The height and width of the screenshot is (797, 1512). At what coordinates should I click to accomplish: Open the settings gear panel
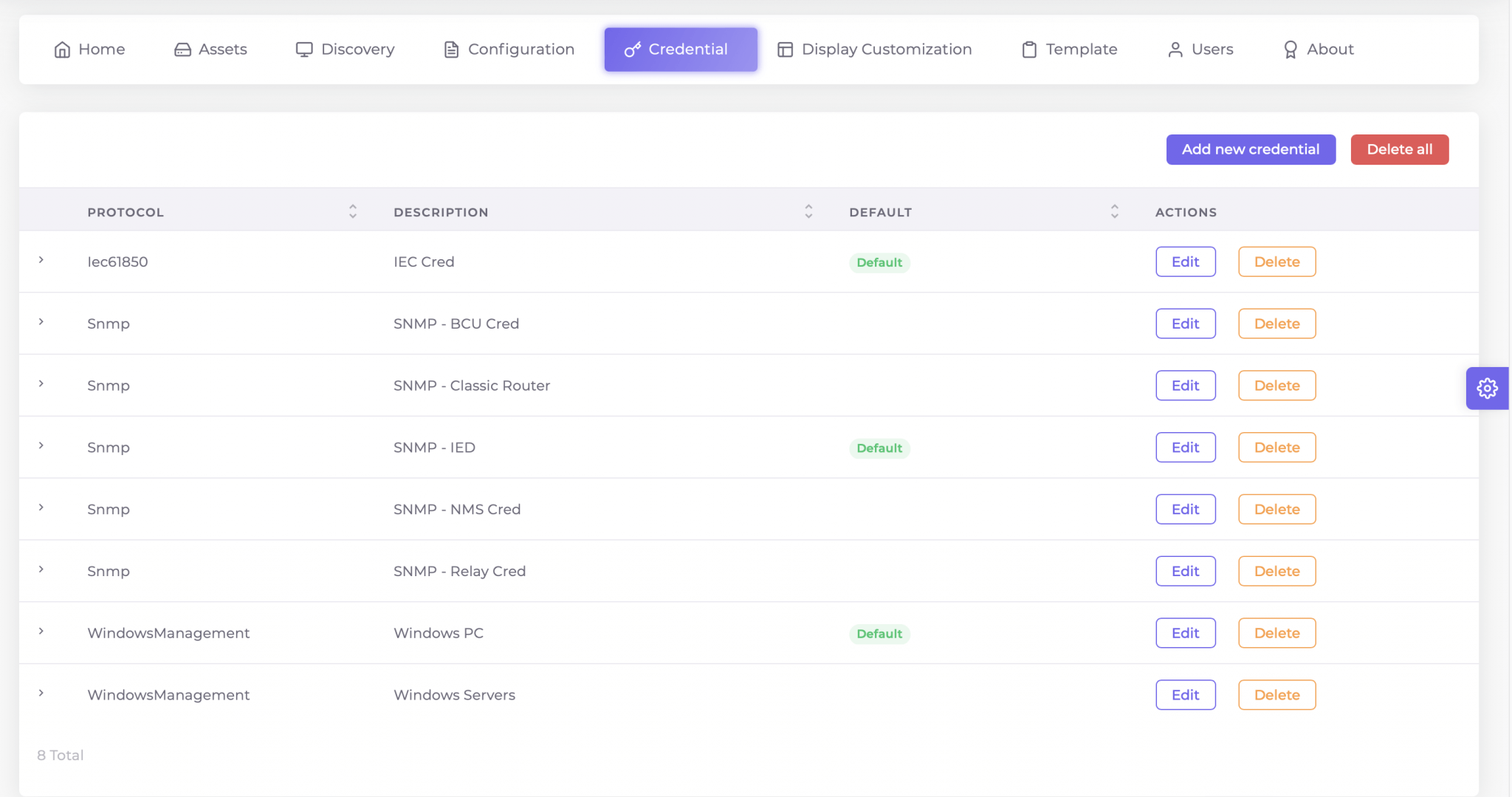tap(1487, 389)
